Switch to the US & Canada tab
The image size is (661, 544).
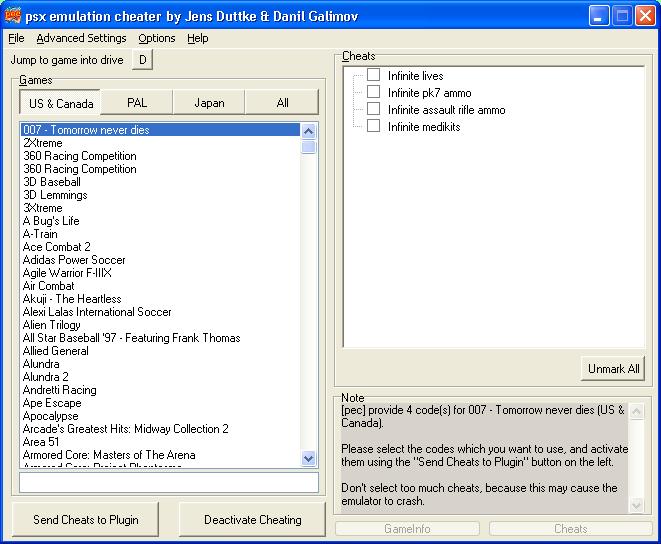(x=60, y=102)
